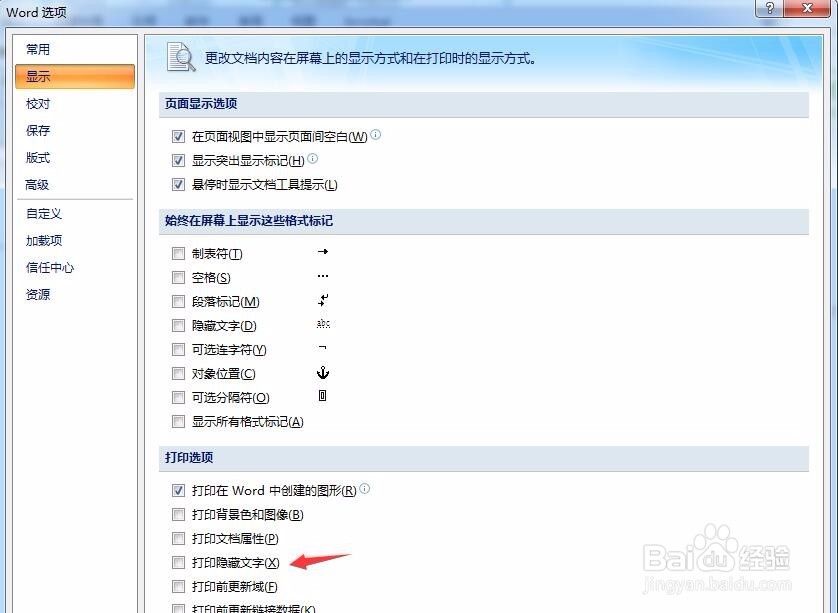Click the paragraph mark symbol

(x=323, y=300)
